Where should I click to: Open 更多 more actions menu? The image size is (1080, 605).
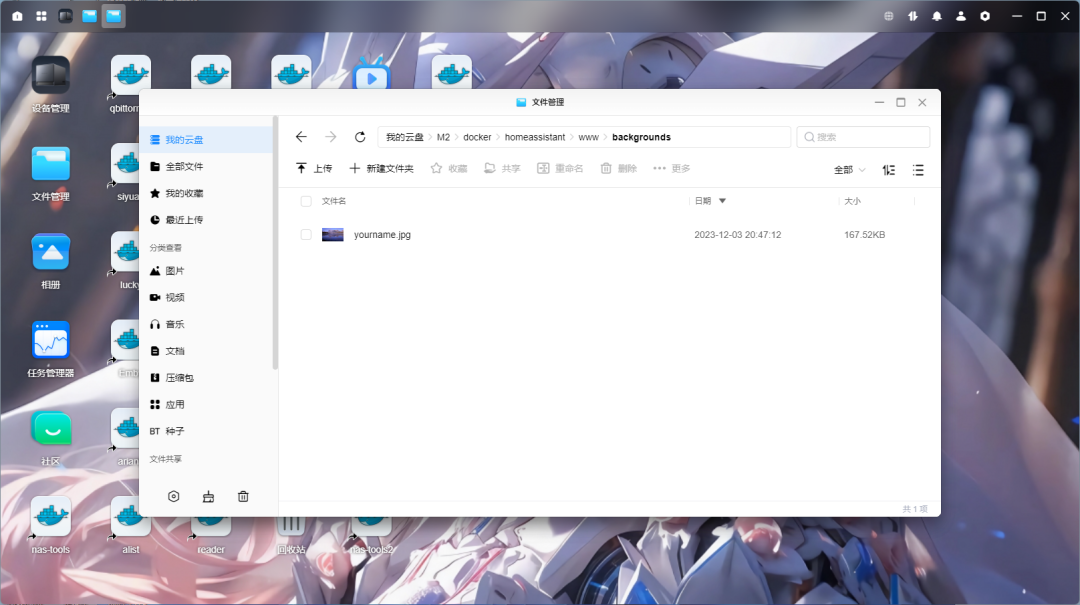(672, 168)
